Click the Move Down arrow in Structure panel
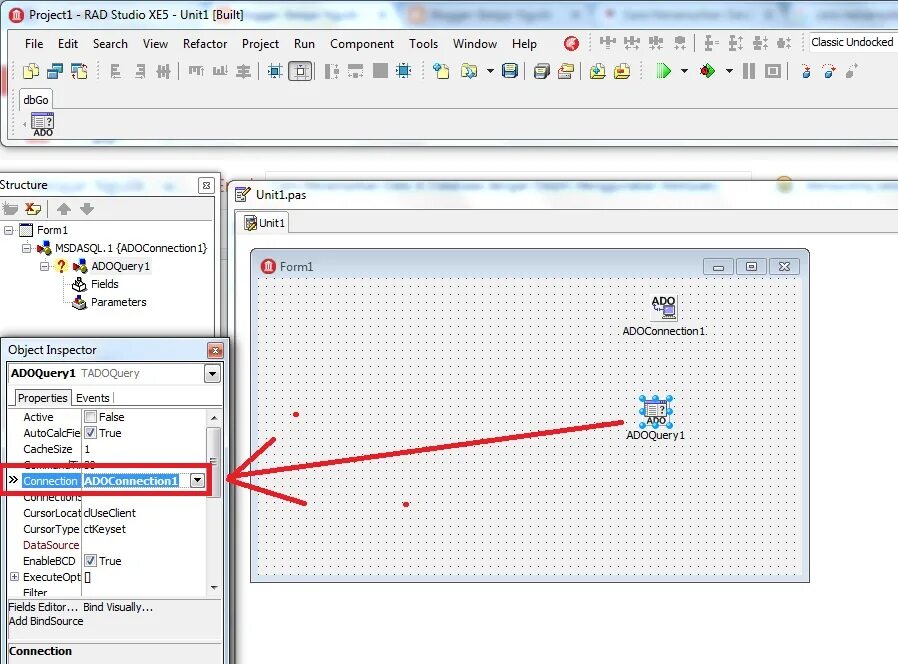Screen dimensions: 898x664 coord(87,209)
